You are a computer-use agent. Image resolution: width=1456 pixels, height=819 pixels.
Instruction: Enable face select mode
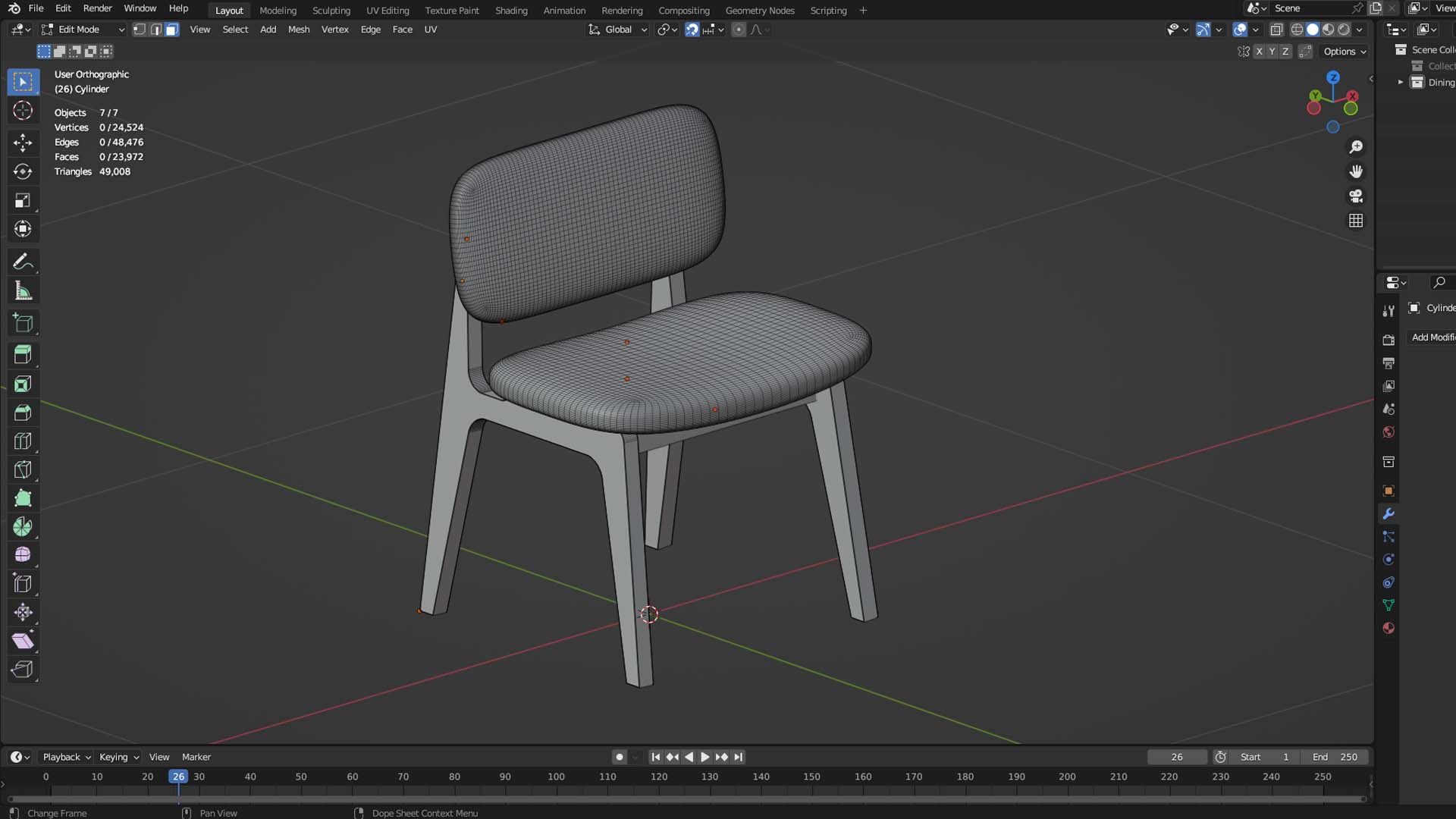pyautogui.click(x=172, y=30)
